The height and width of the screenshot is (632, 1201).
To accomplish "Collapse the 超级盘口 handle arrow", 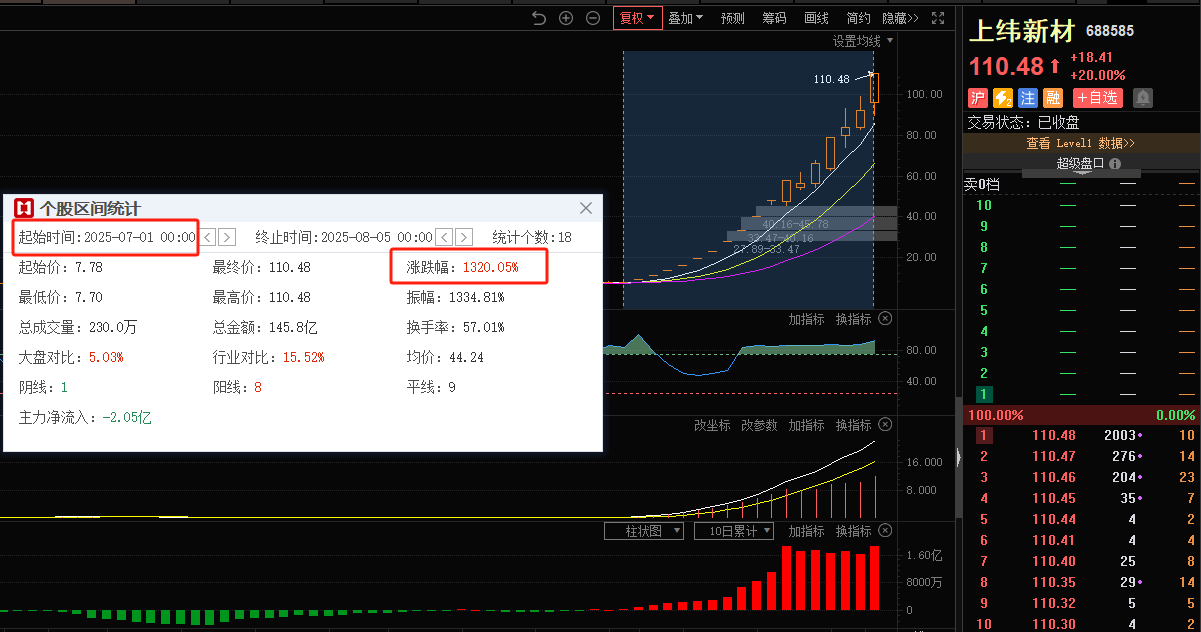I will coord(1081,174).
